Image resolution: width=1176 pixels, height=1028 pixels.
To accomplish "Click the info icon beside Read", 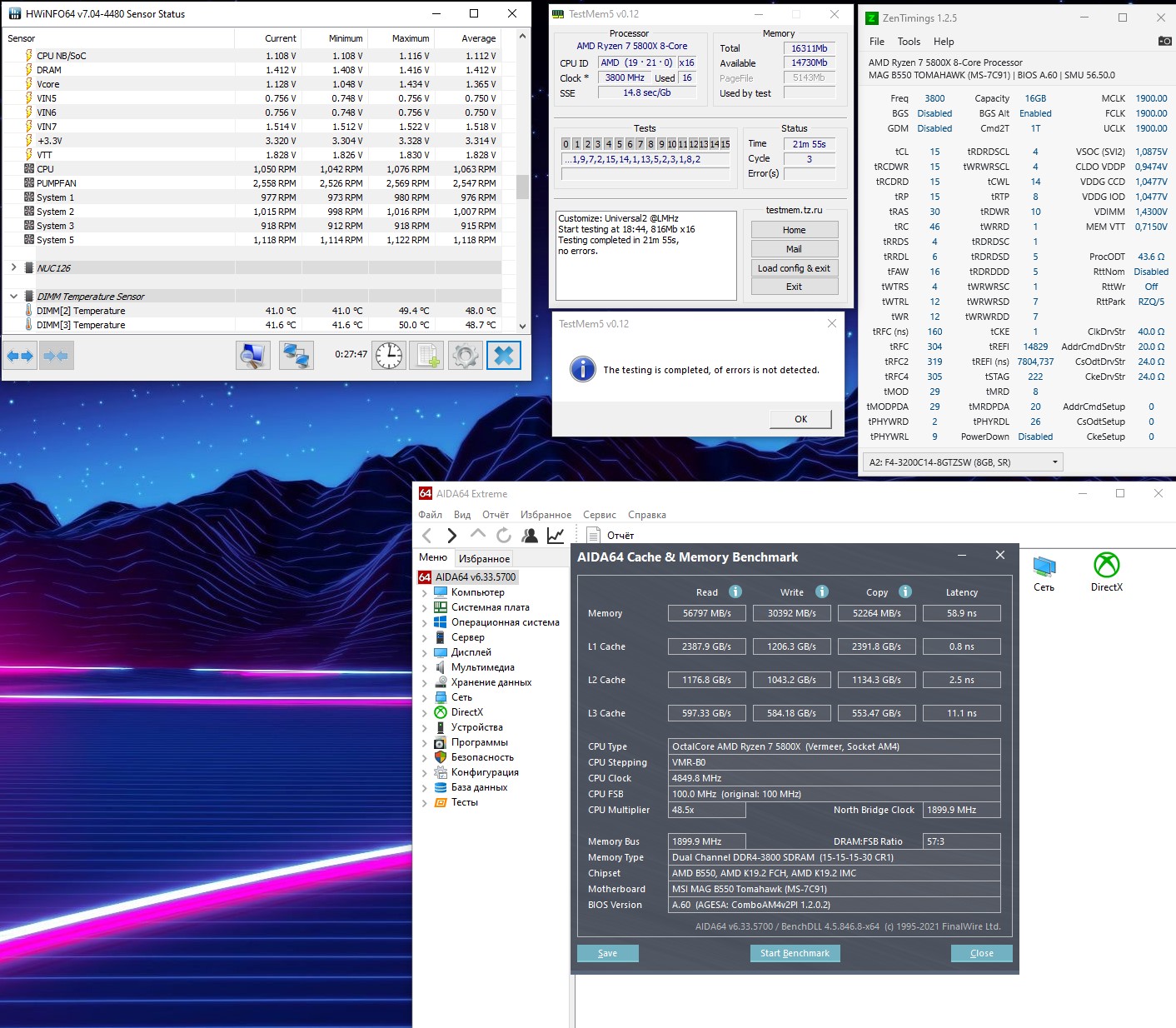I will click(x=735, y=591).
